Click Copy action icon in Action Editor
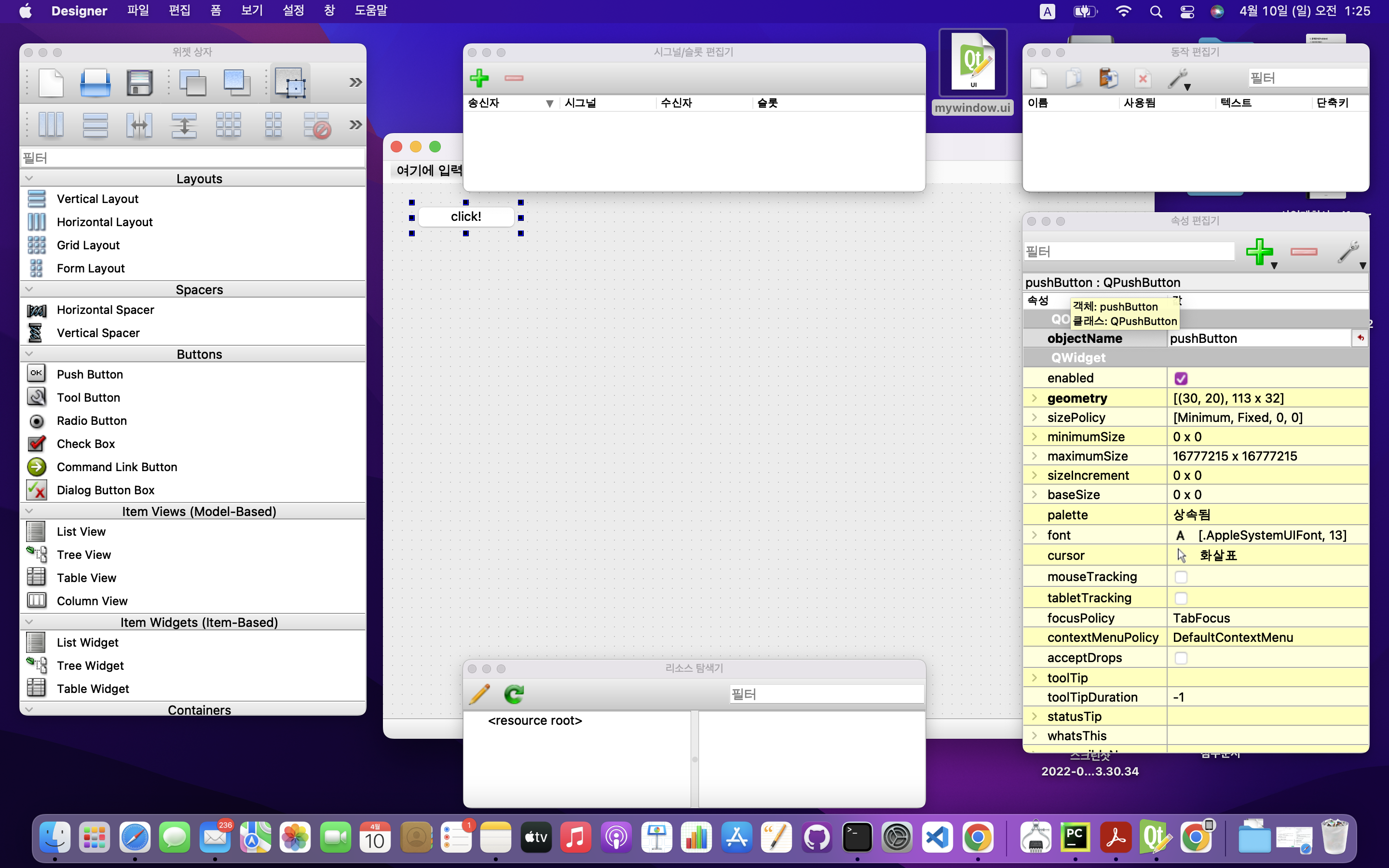This screenshot has width=1389, height=868. (1073, 78)
